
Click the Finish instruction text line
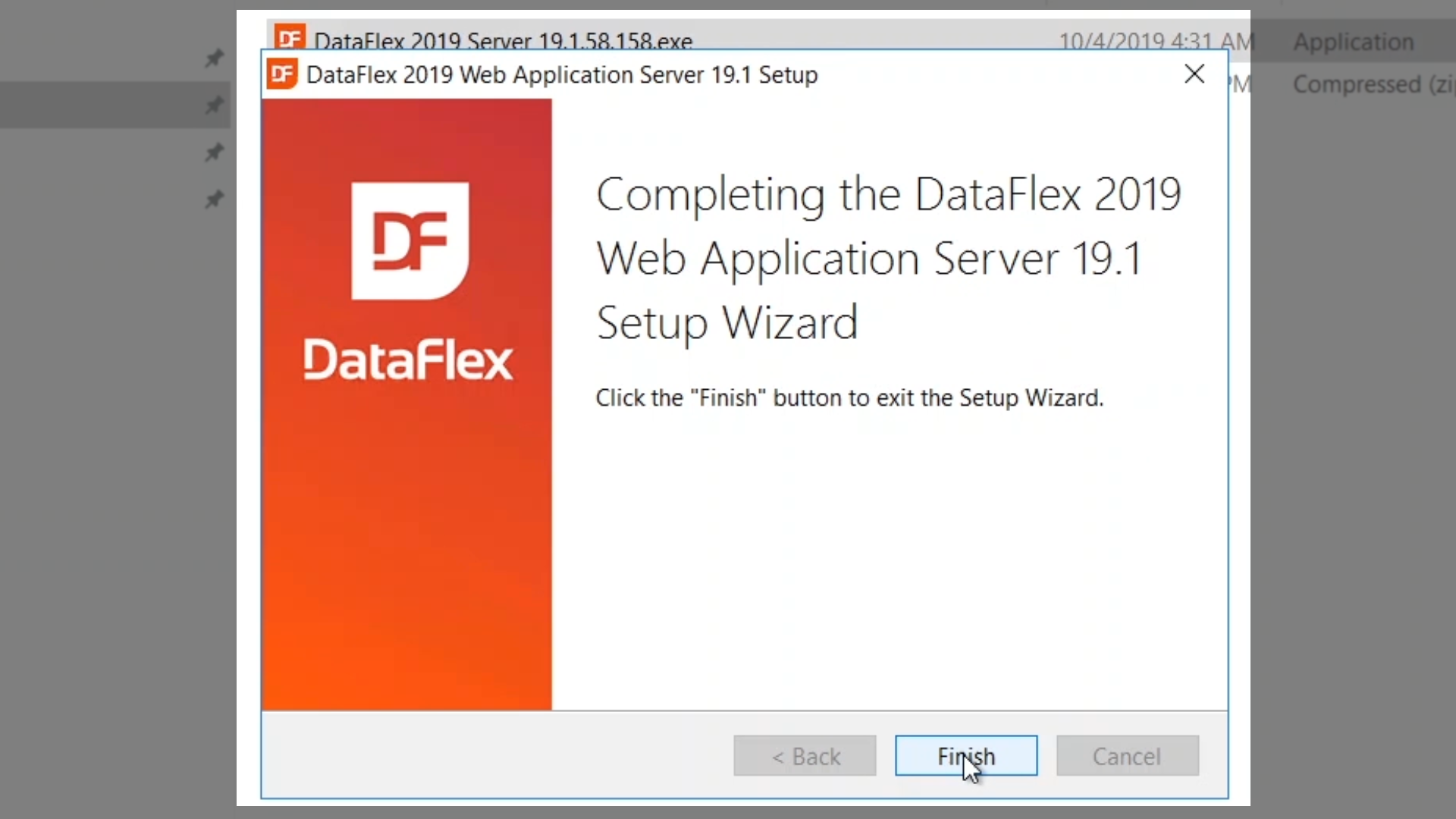tap(849, 398)
